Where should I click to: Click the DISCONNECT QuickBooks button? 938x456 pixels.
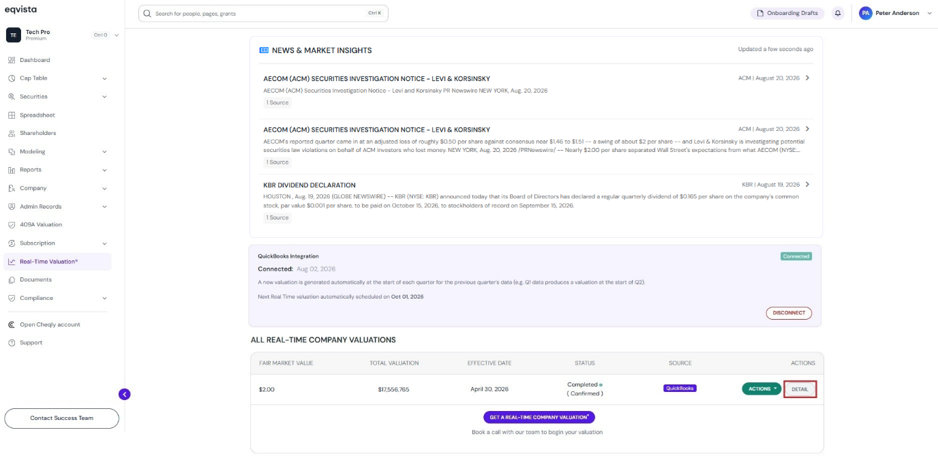click(x=788, y=313)
